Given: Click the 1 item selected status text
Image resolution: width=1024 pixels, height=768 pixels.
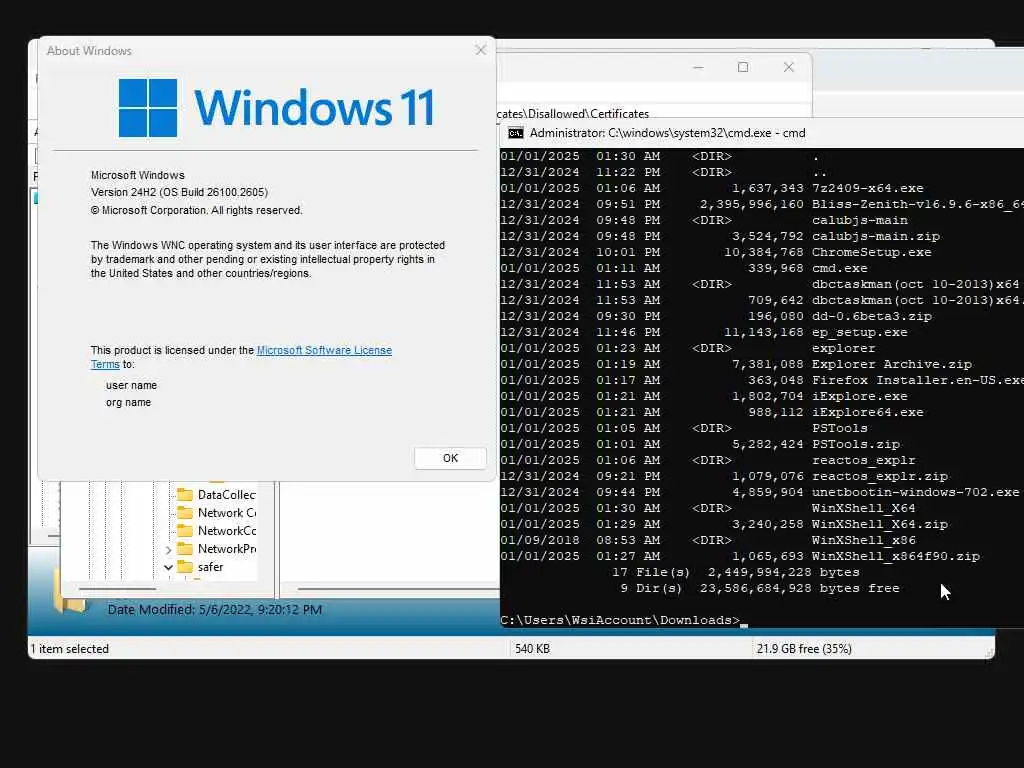Looking at the screenshot, I should point(70,648).
